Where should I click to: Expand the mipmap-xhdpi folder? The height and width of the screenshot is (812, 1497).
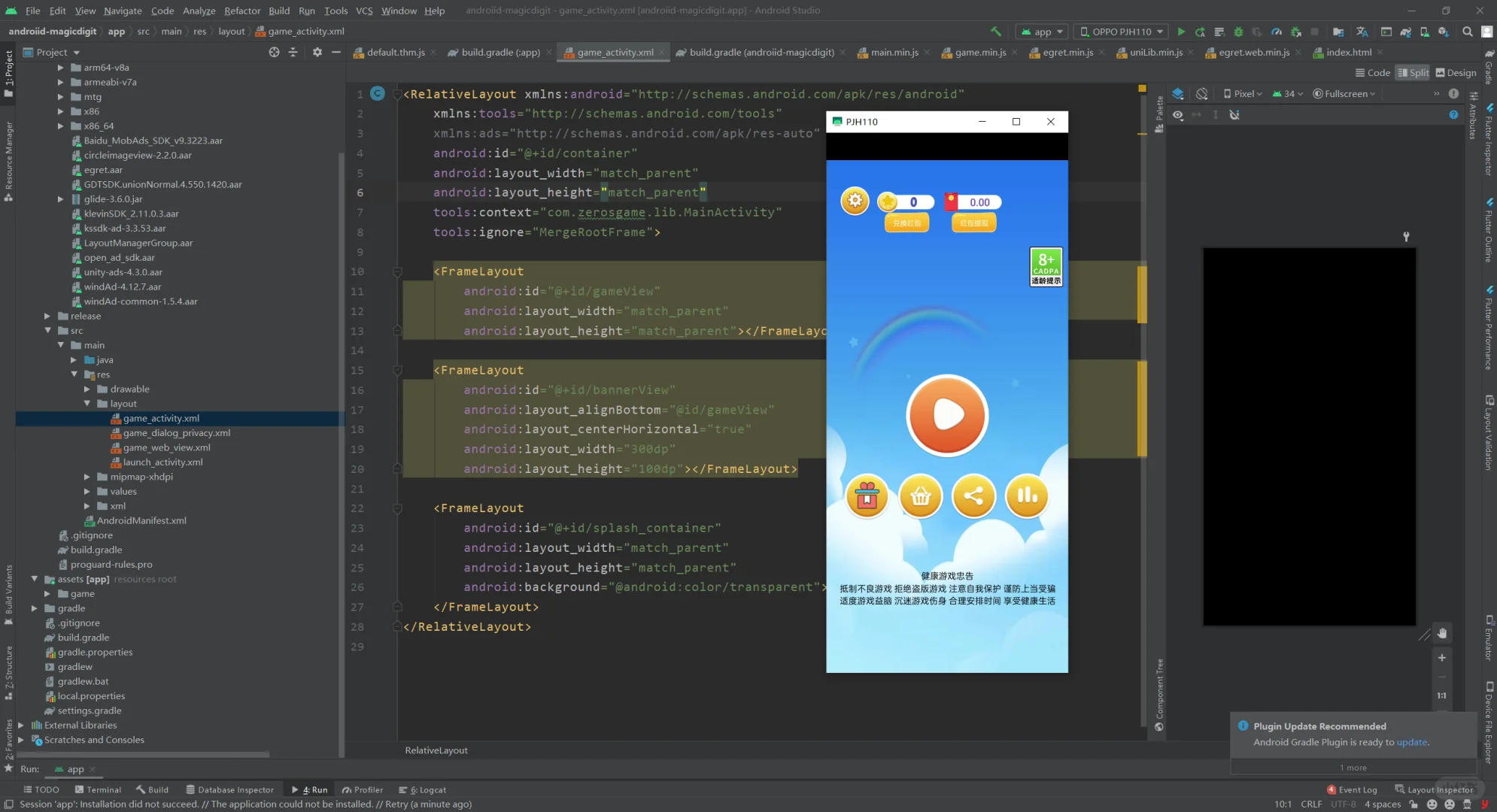coord(87,477)
